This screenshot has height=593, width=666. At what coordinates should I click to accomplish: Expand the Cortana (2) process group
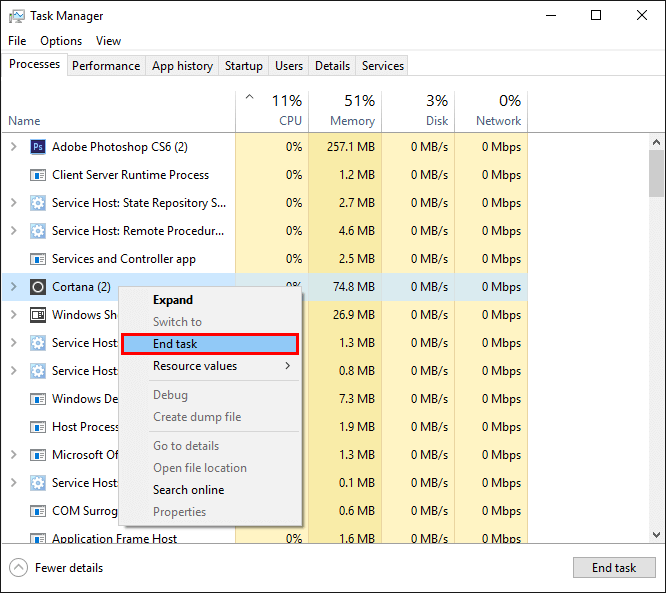point(14,287)
